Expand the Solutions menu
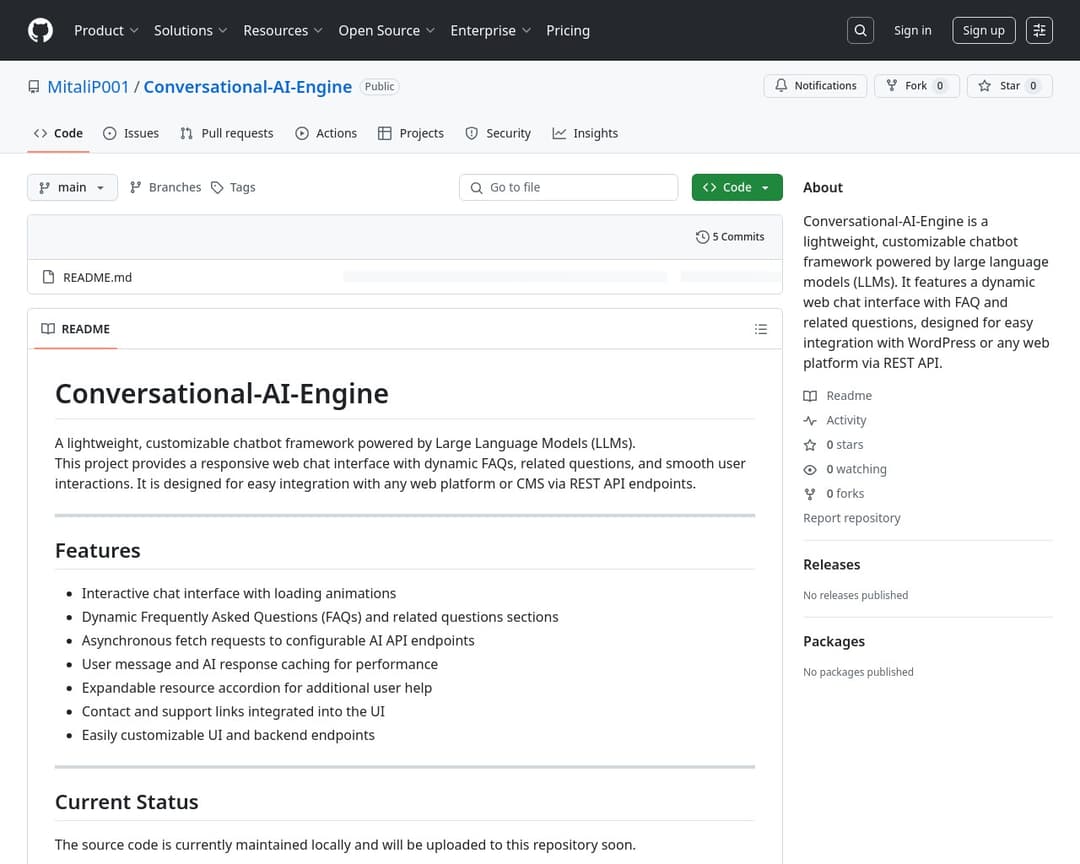Image resolution: width=1080 pixels, height=864 pixels. tap(190, 30)
